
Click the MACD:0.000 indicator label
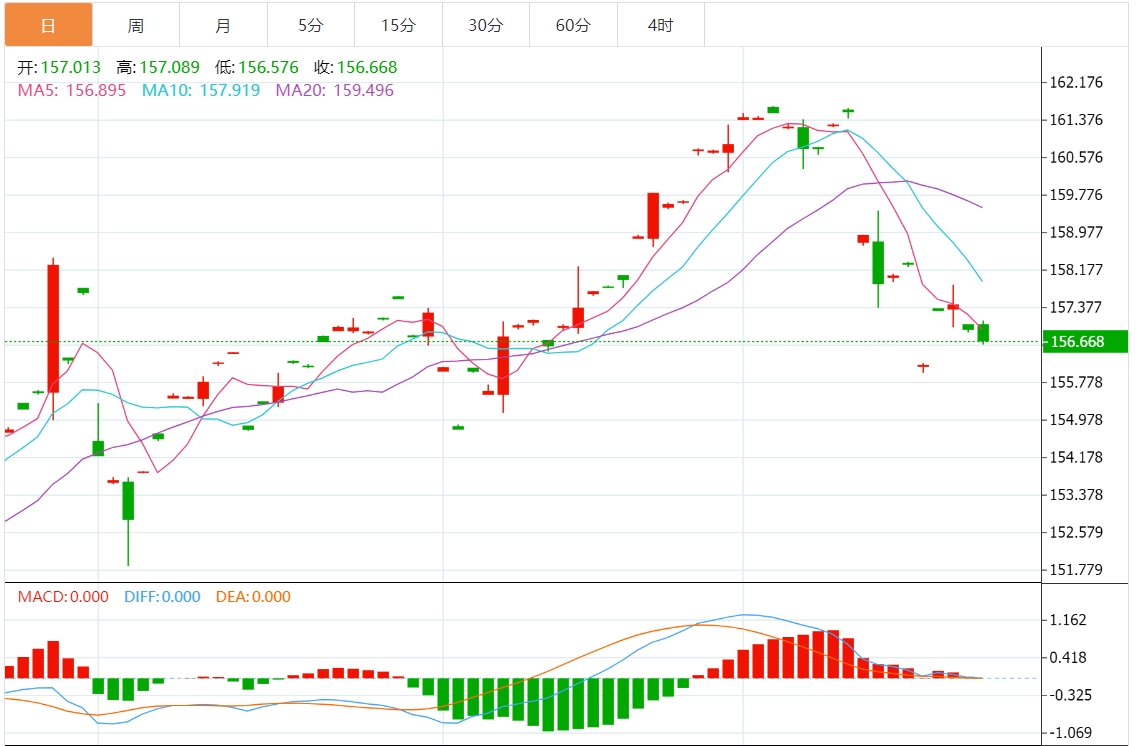tap(63, 597)
